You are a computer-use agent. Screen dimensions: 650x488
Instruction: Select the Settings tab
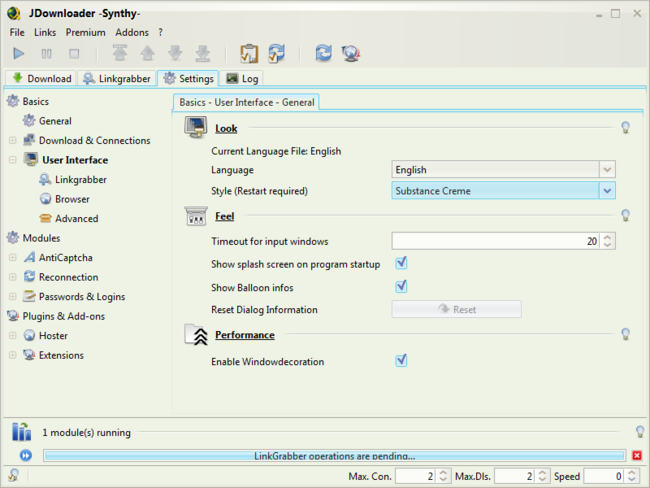pos(188,78)
